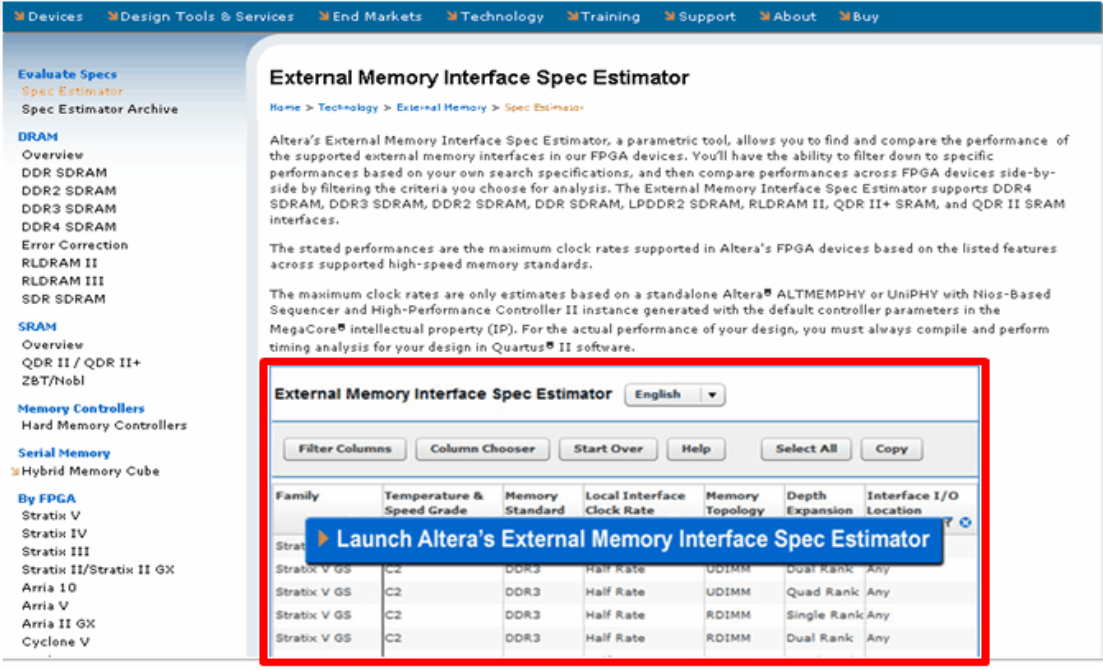
Task: Click the arrow icon beside Hybrid Memory Cube
Action: 15,471
